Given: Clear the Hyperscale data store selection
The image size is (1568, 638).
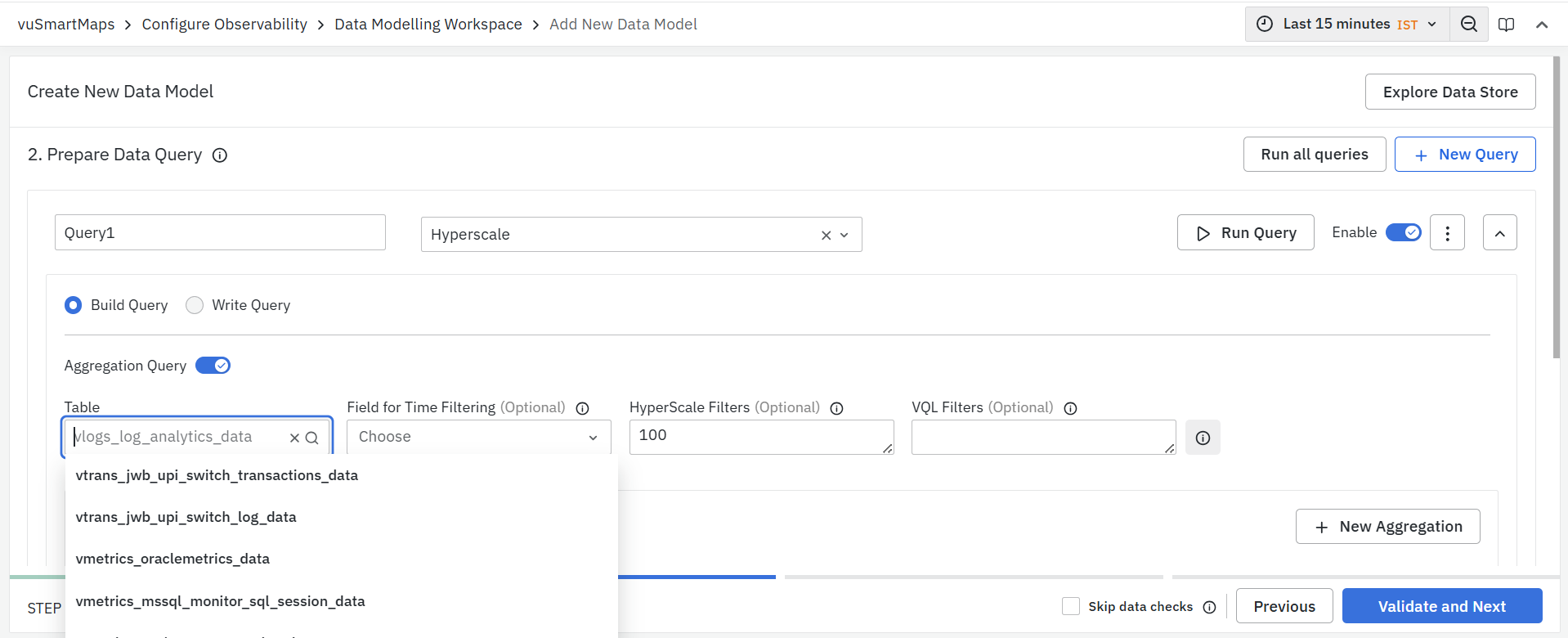Looking at the screenshot, I should [826, 236].
